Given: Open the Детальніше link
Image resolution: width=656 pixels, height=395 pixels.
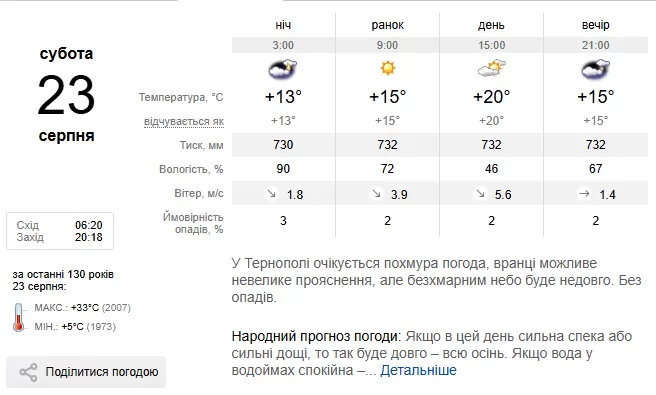Looking at the screenshot, I should tap(418, 370).
